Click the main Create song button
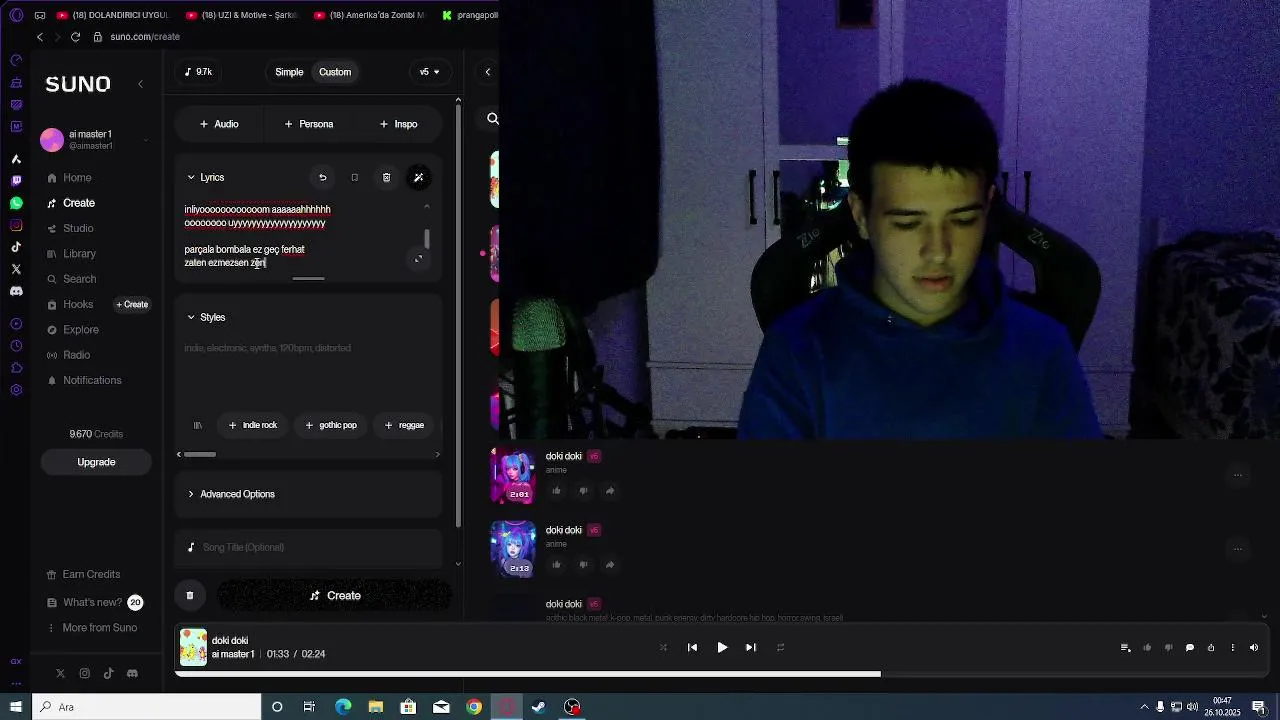Screen dimensions: 1280x720 coord(334,595)
